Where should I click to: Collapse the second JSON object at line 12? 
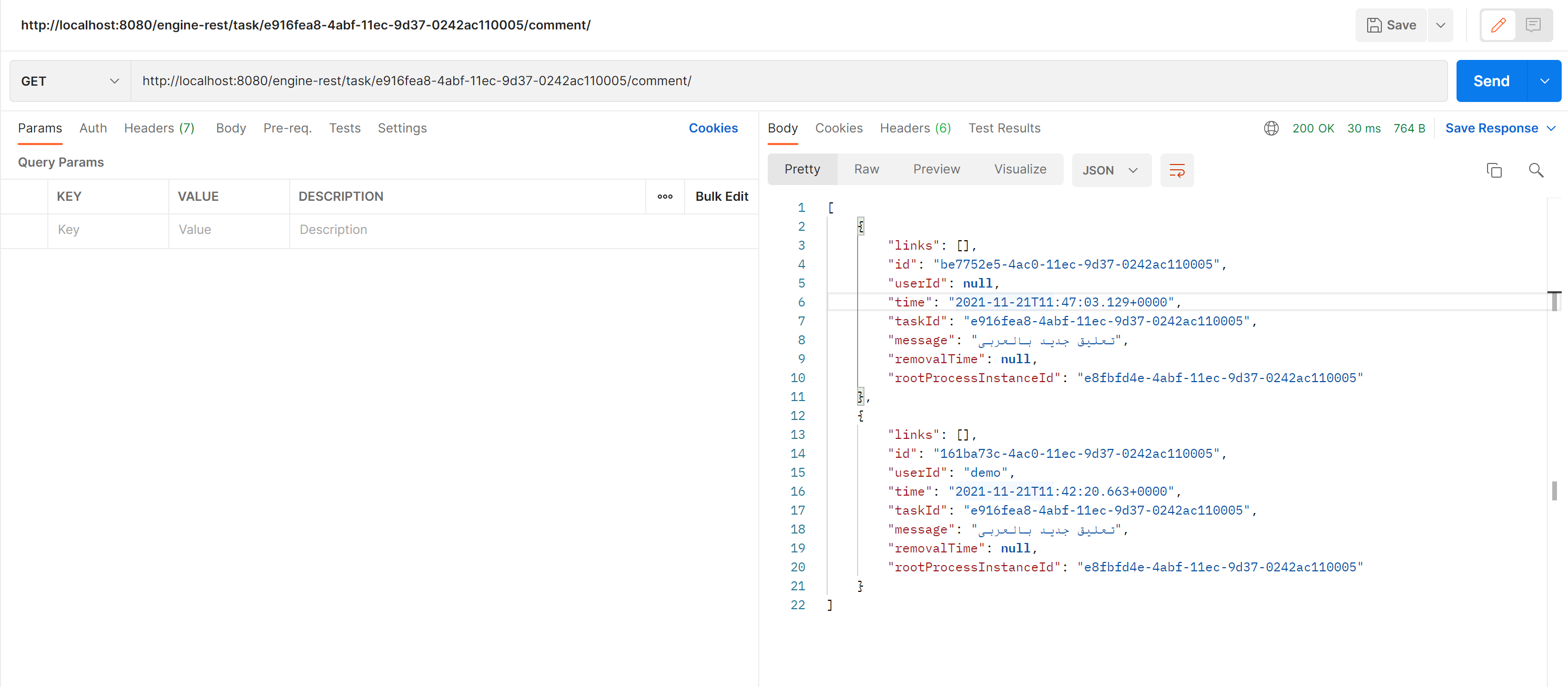tap(861, 416)
